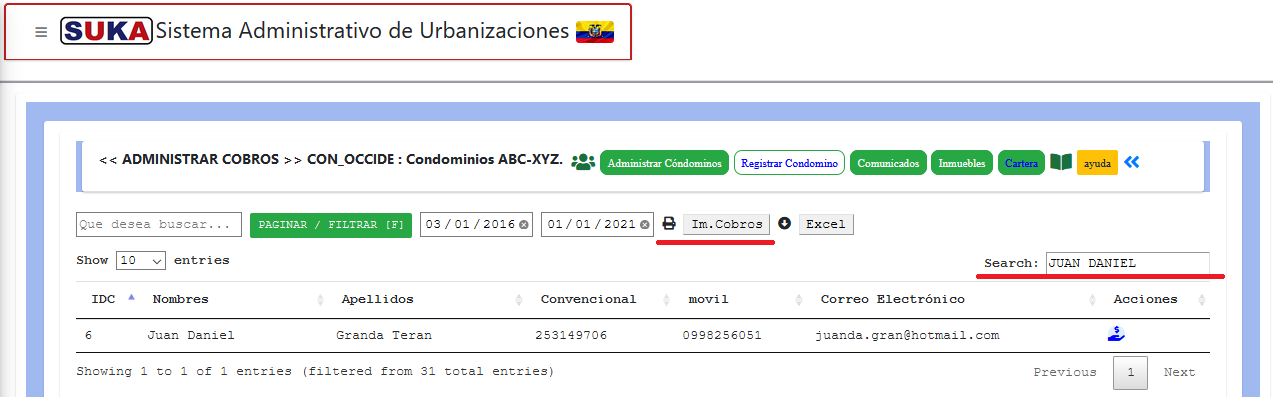1273x397 pixels.
Task: Click the Im.Cobros button
Action: coord(727,224)
